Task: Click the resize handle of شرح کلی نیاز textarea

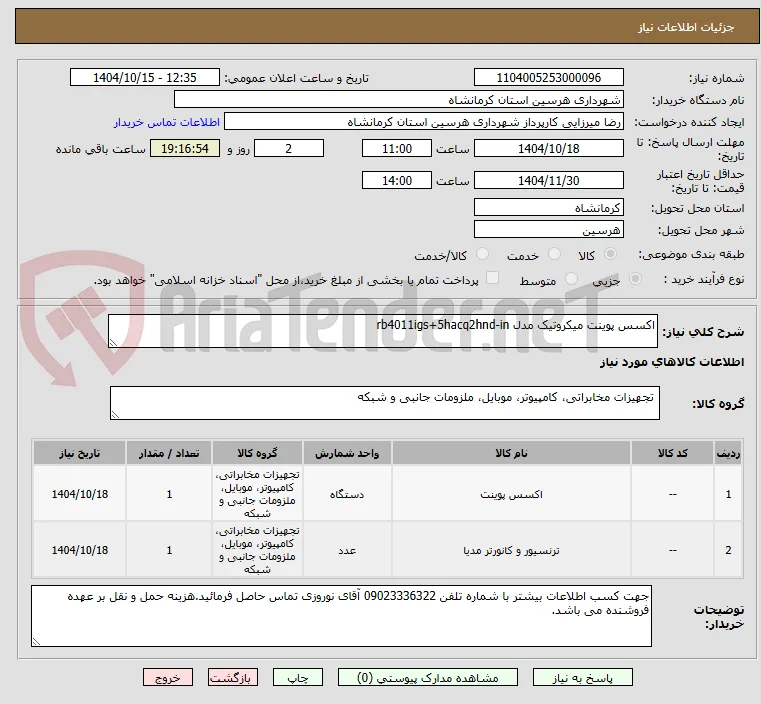Action: [113, 343]
